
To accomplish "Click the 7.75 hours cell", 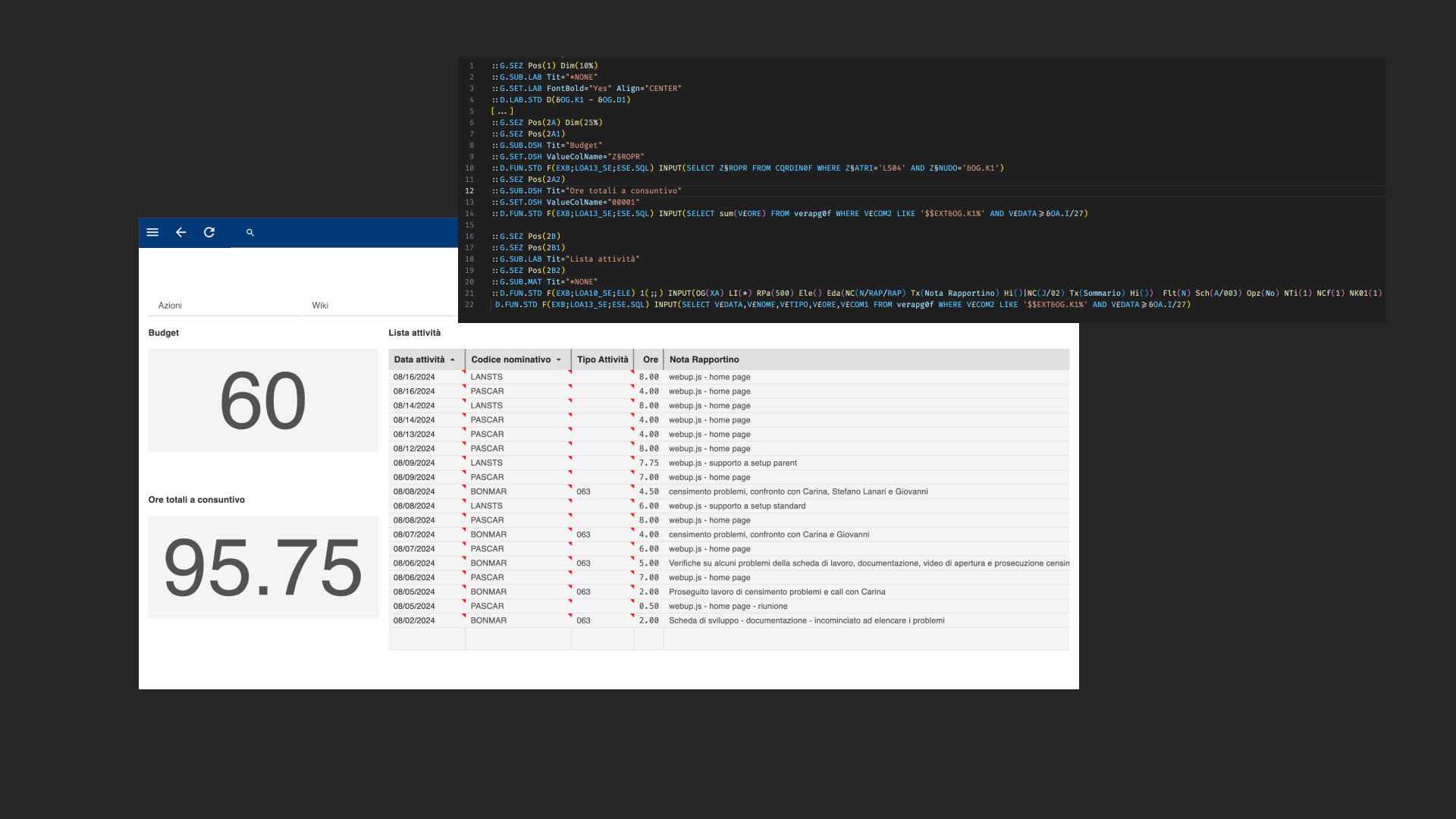I will 649,463.
